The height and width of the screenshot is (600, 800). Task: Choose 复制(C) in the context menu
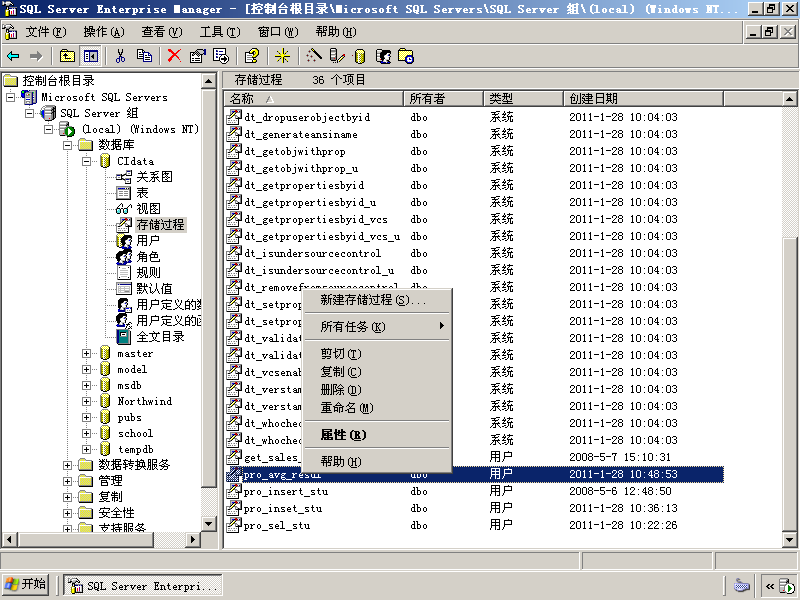point(377,371)
